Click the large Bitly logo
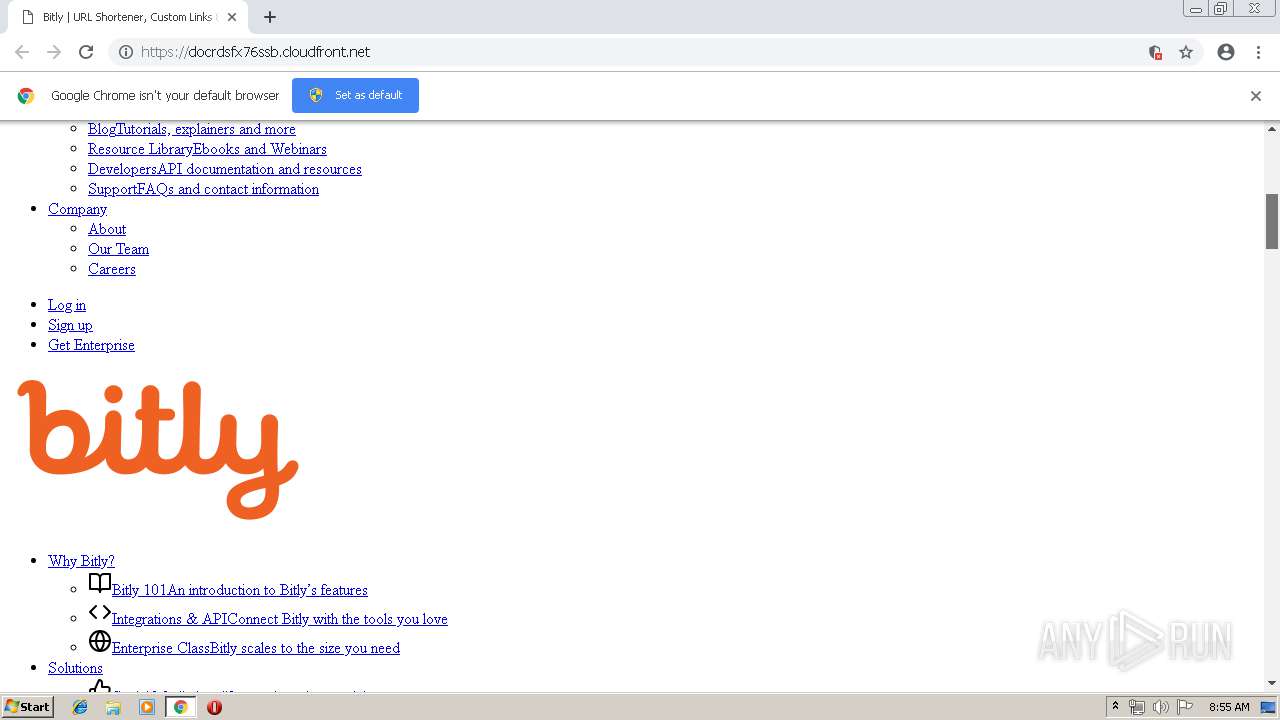 pos(158,449)
